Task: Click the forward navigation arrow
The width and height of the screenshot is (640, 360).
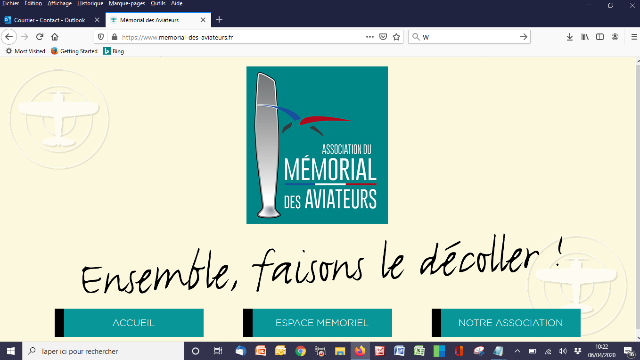Action: (x=24, y=37)
